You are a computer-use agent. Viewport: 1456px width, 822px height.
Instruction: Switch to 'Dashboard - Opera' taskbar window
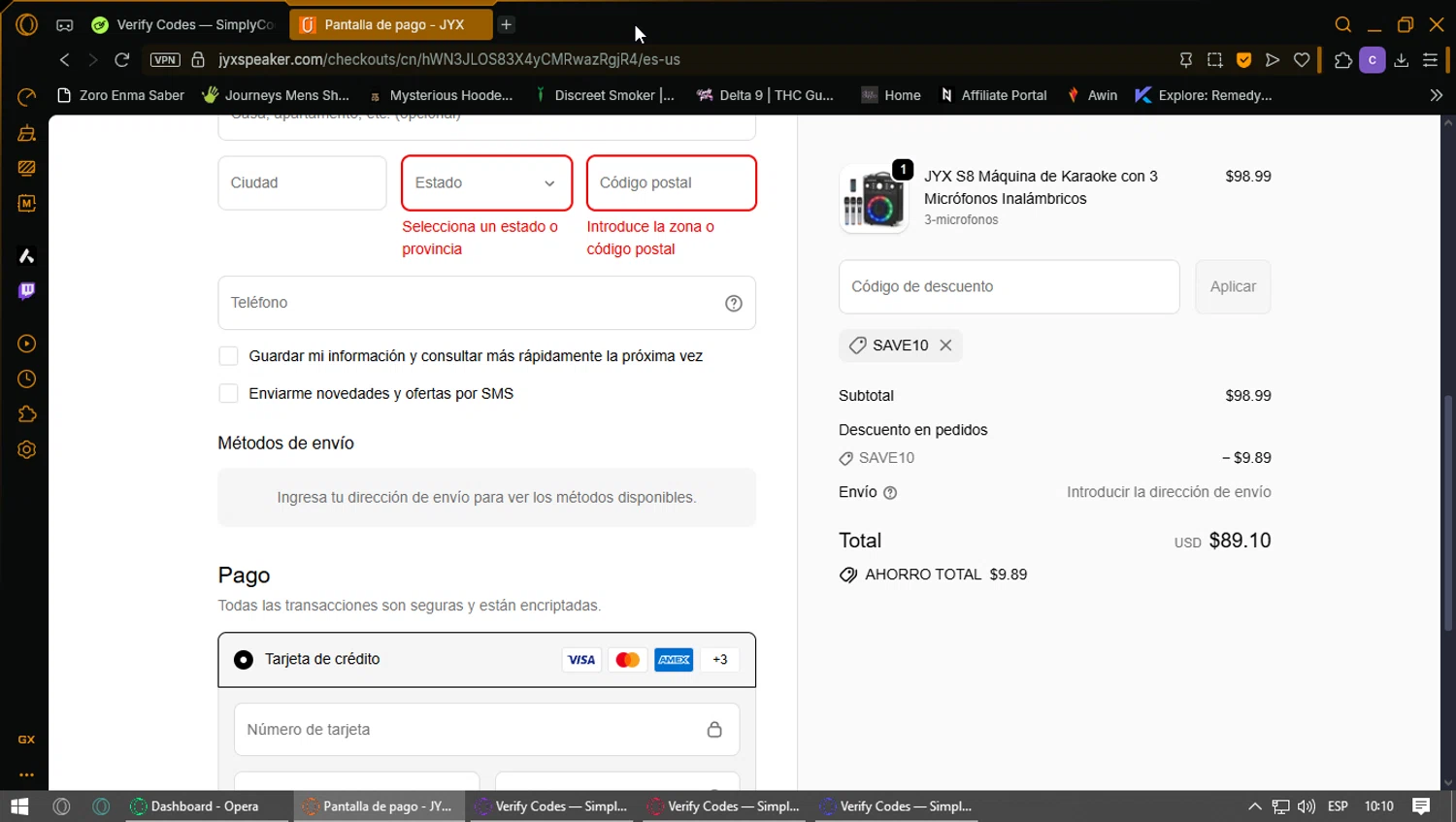[x=208, y=806]
